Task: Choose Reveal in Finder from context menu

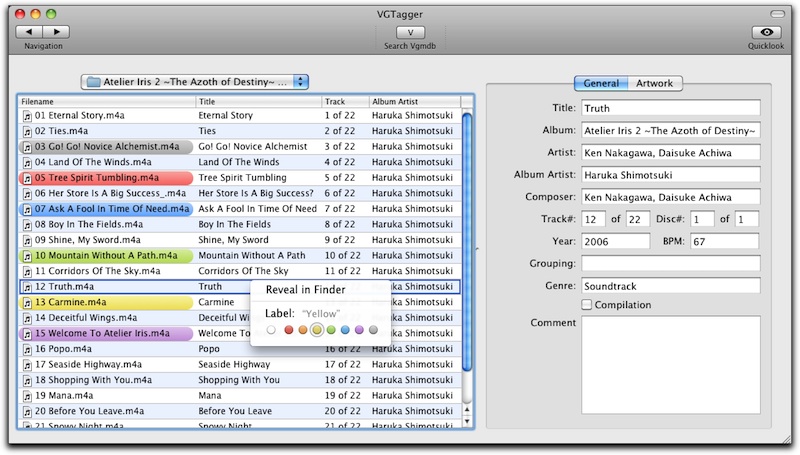Action: click(x=303, y=290)
